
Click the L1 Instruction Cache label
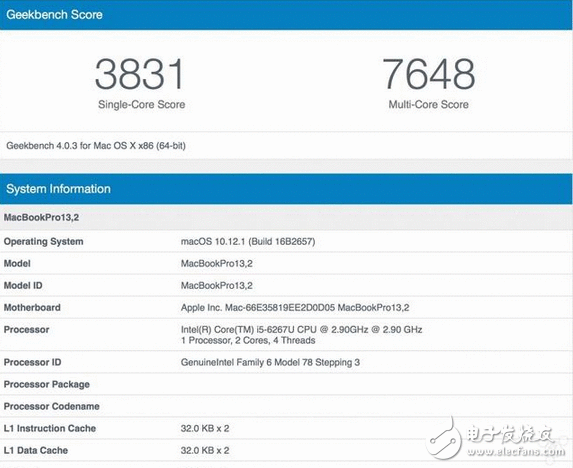[50, 428]
